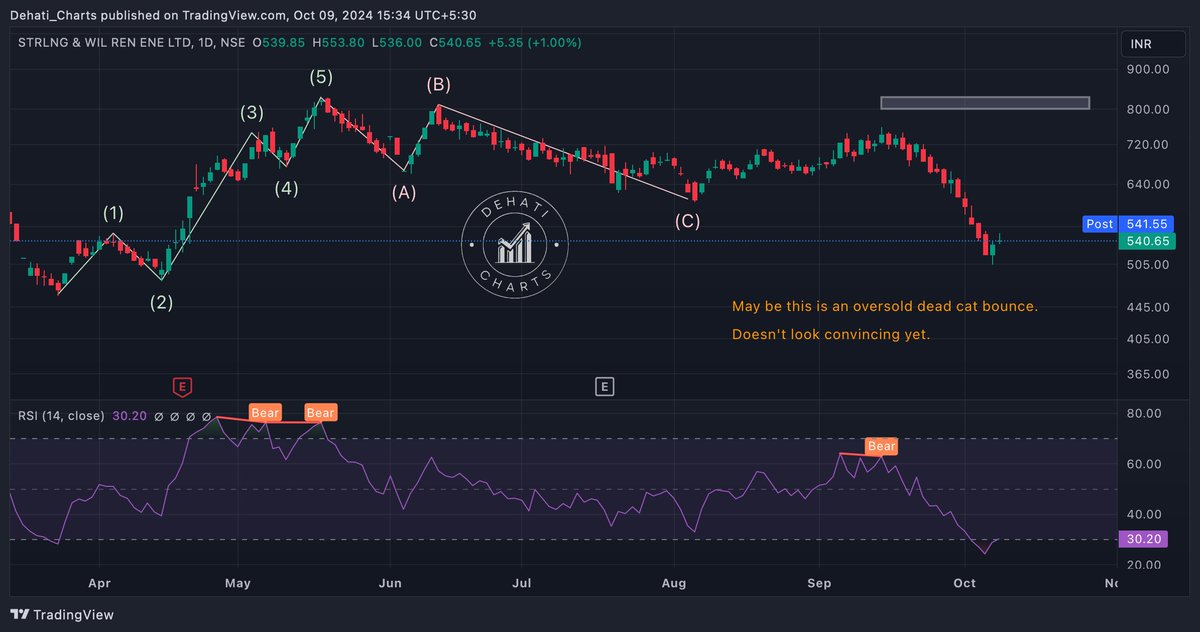This screenshot has height=632, width=1200.
Task: Click the 365.00 price axis label
Action: click(x=1148, y=374)
